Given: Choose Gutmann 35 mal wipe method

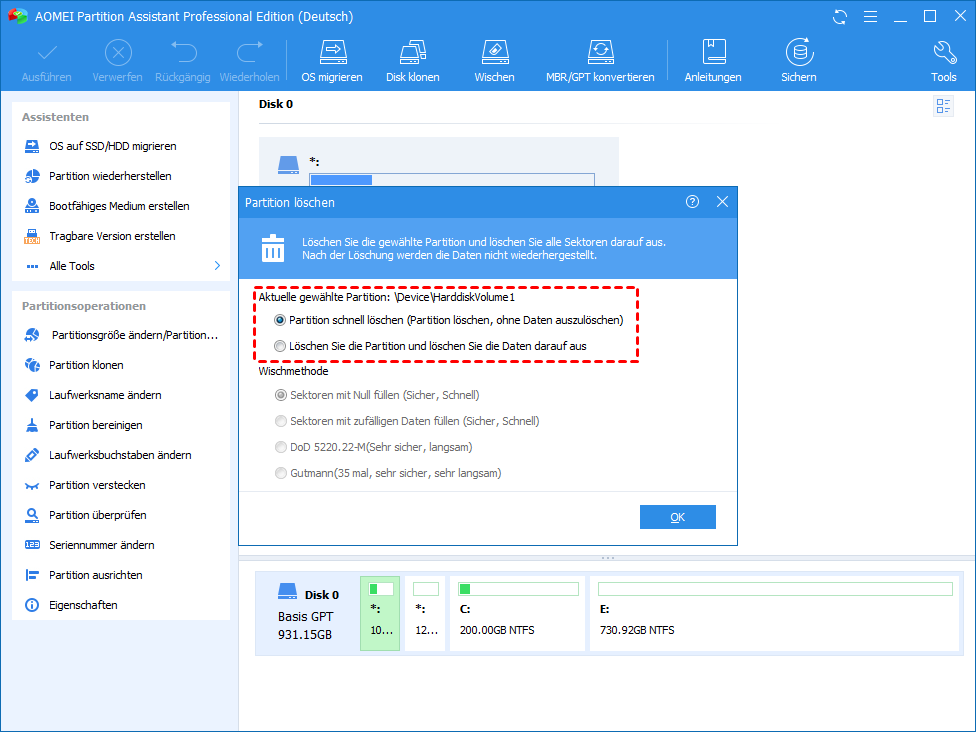Looking at the screenshot, I should (281, 473).
